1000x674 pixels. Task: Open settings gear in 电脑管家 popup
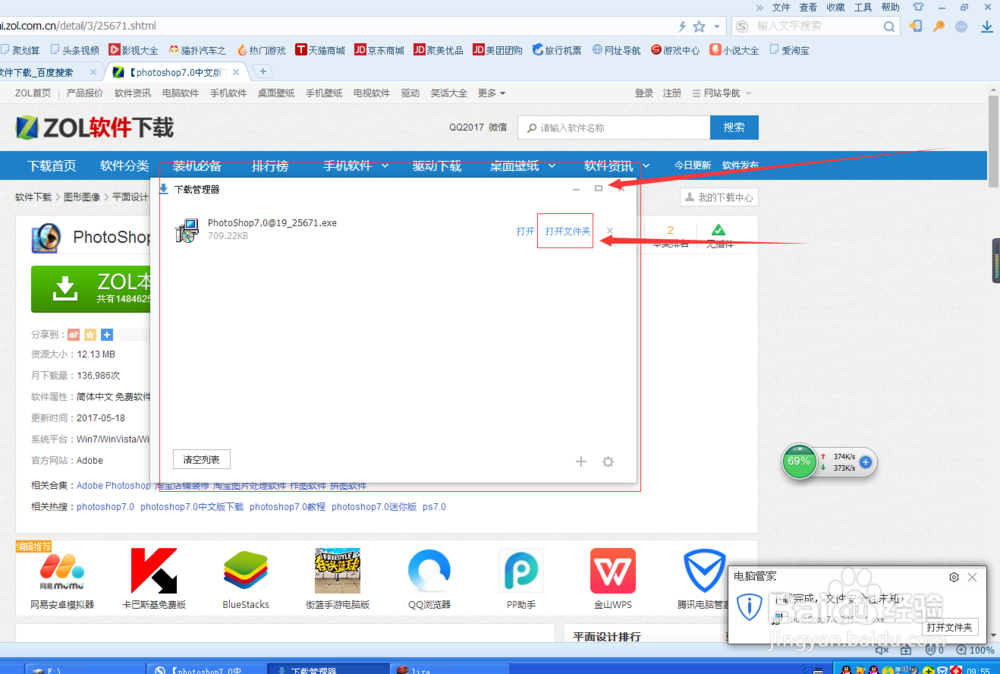953,576
